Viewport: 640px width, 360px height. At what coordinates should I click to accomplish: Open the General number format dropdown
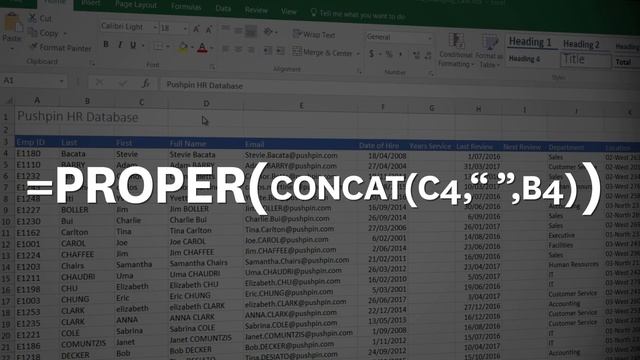(x=430, y=38)
